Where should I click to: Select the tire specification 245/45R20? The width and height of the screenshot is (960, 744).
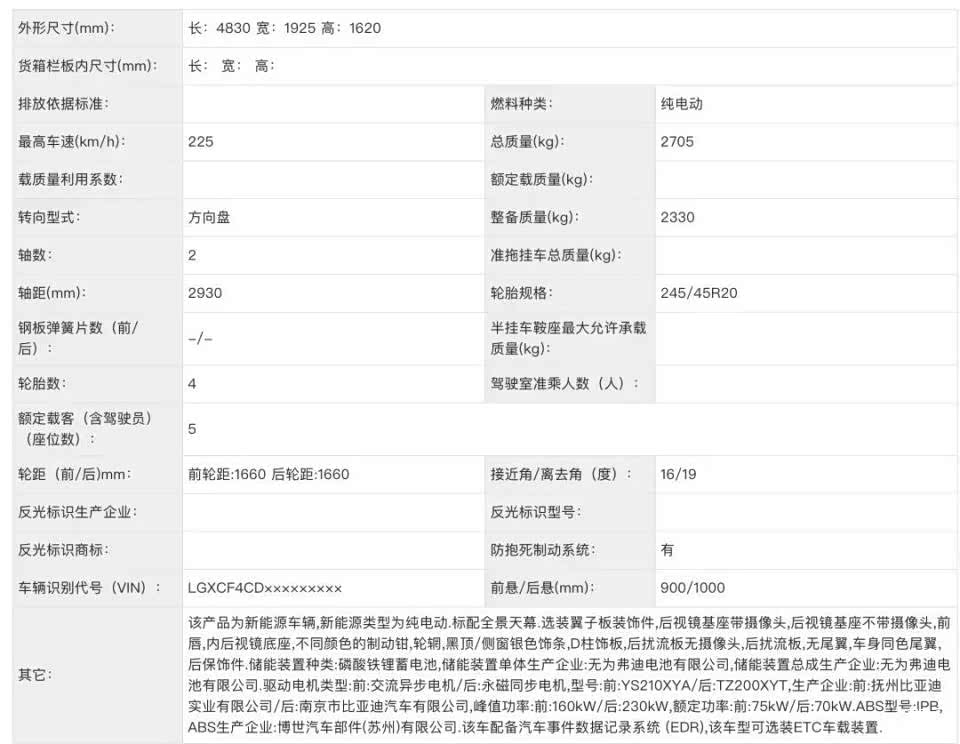pos(699,293)
